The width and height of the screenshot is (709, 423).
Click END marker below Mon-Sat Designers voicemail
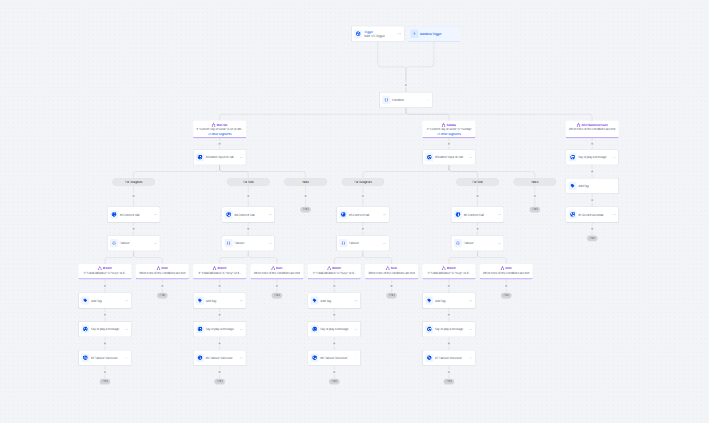105,381
